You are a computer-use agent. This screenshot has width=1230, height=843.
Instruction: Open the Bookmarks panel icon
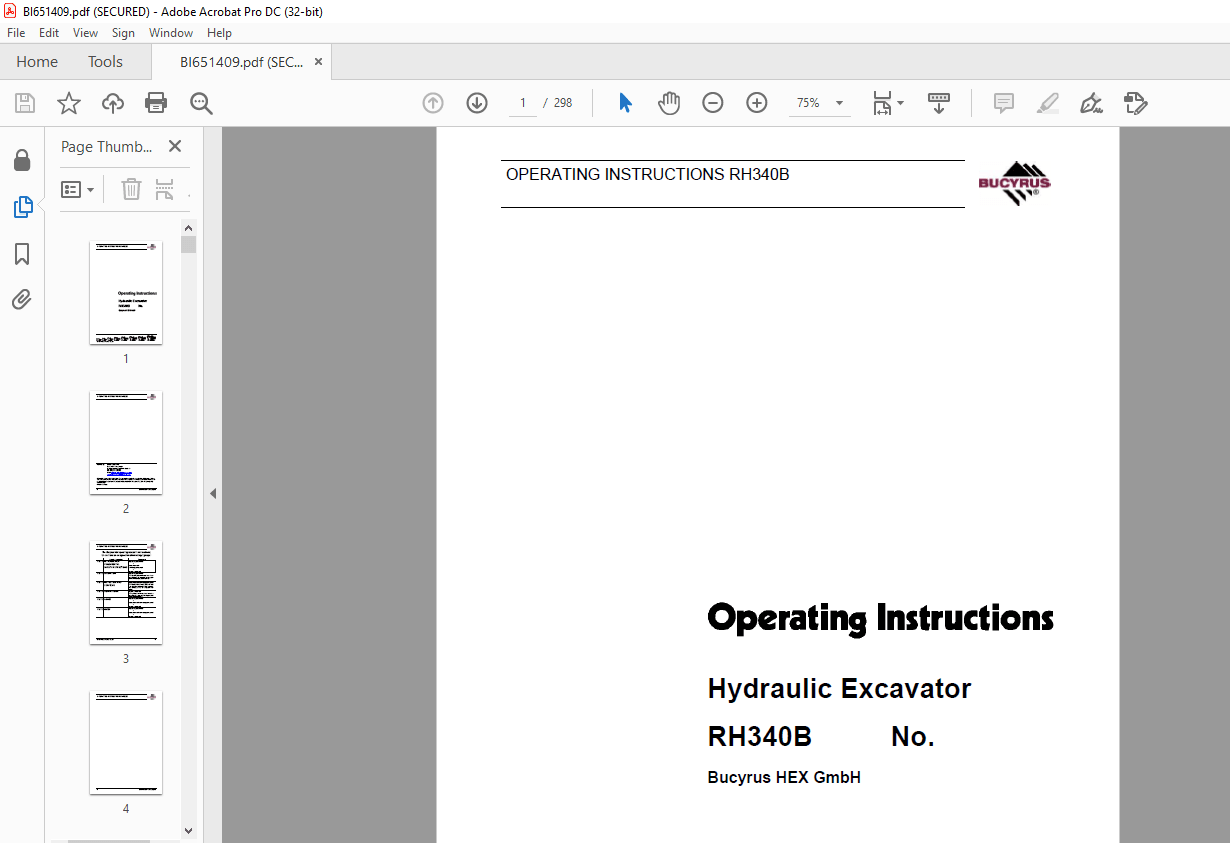(x=22, y=254)
